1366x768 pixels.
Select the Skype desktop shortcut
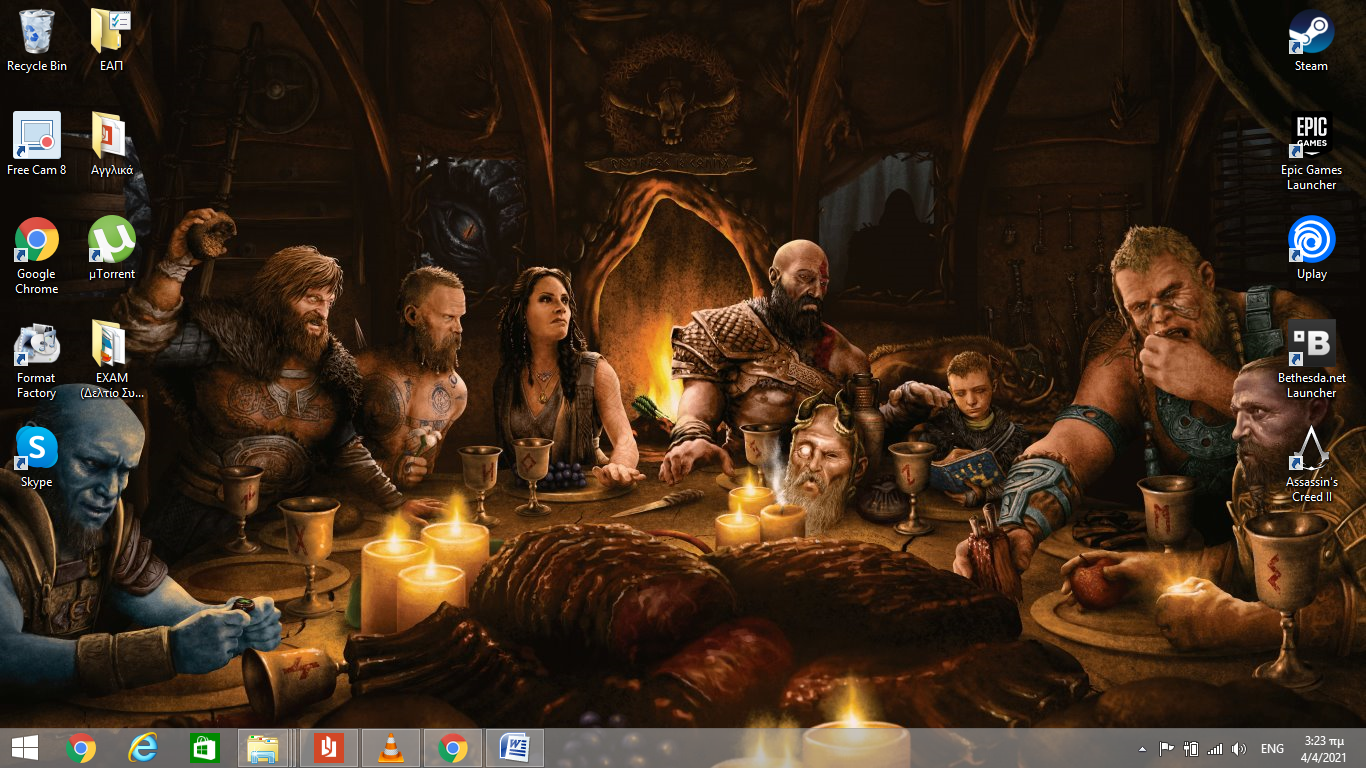tap(37, 456)
